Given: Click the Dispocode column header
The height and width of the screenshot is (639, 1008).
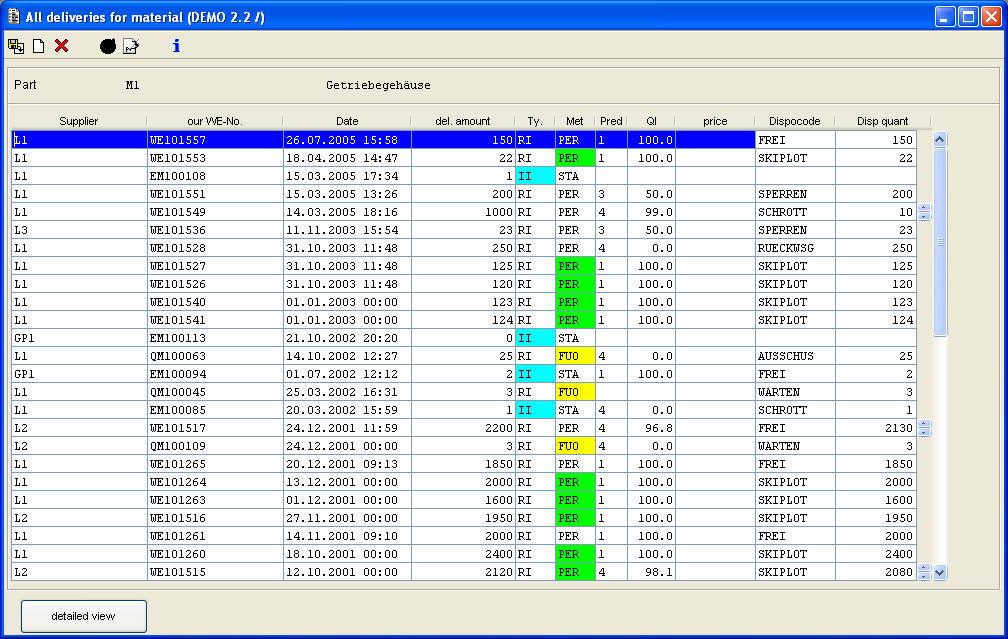Looking at the screenshot, I should (x=795, y=121).
